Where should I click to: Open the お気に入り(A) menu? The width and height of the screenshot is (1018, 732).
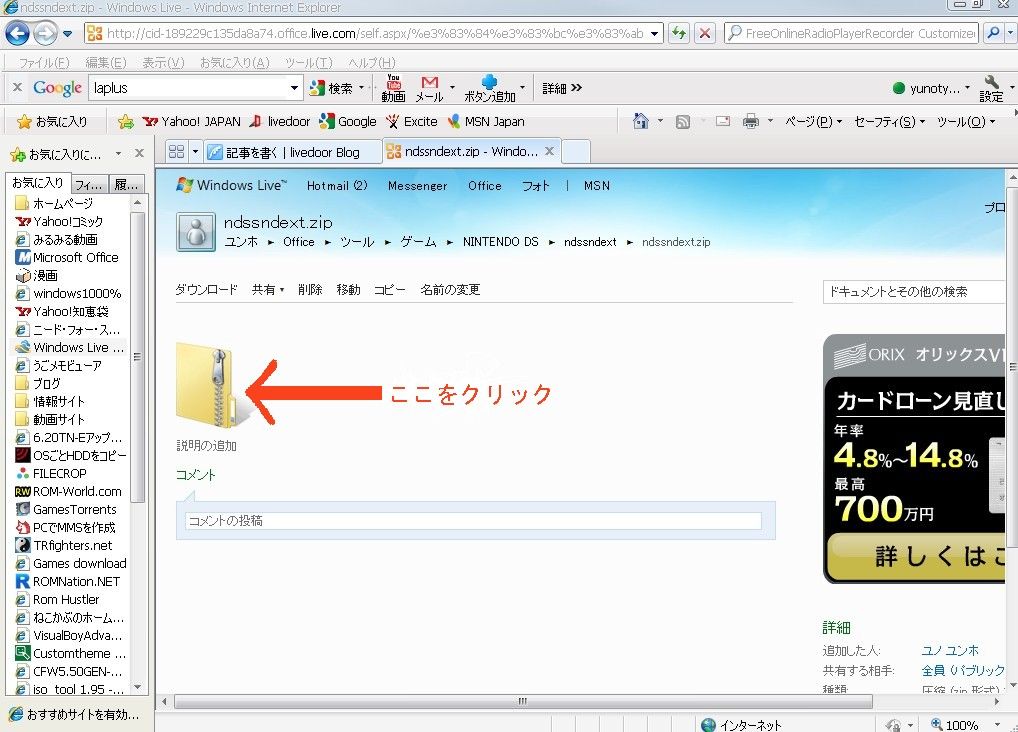coord(234,62)
